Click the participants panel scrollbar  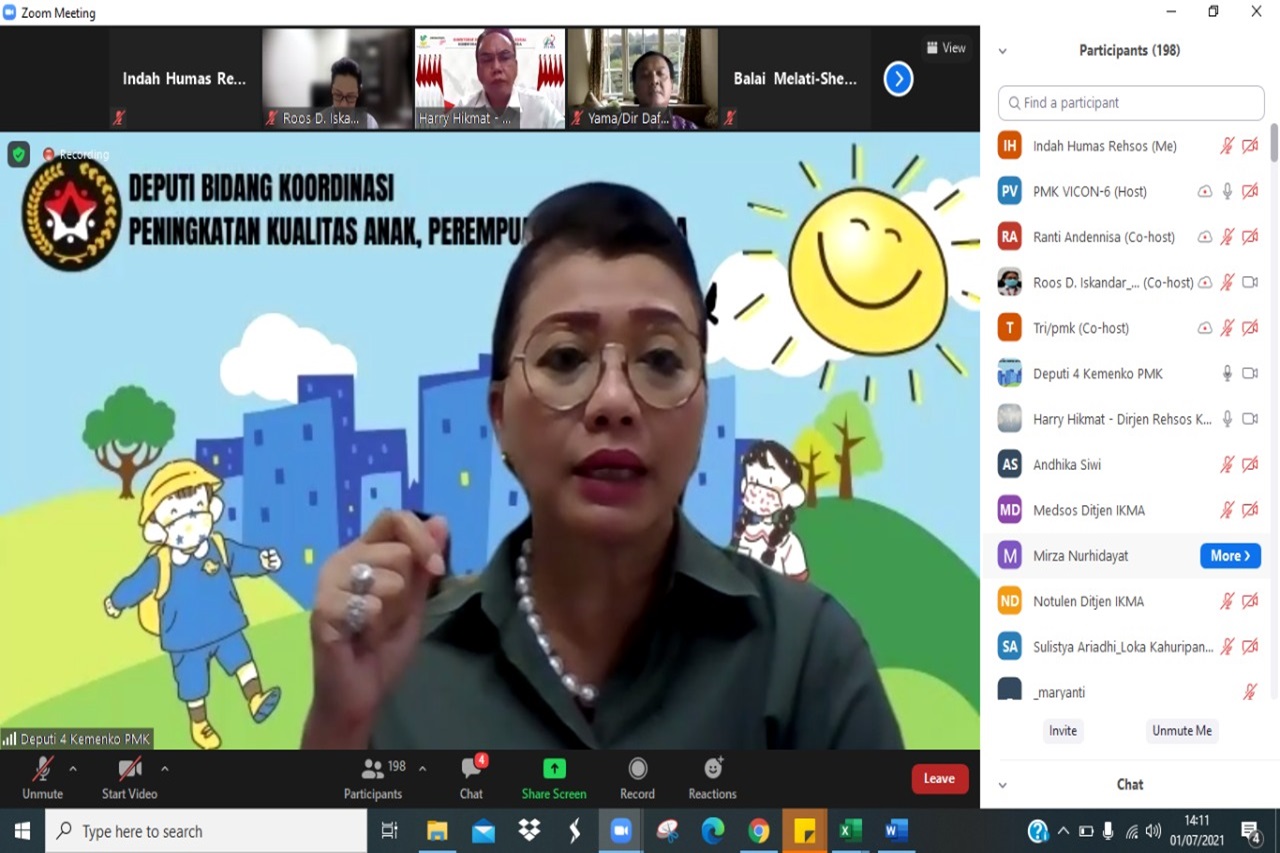click(x=1274, y=142)
